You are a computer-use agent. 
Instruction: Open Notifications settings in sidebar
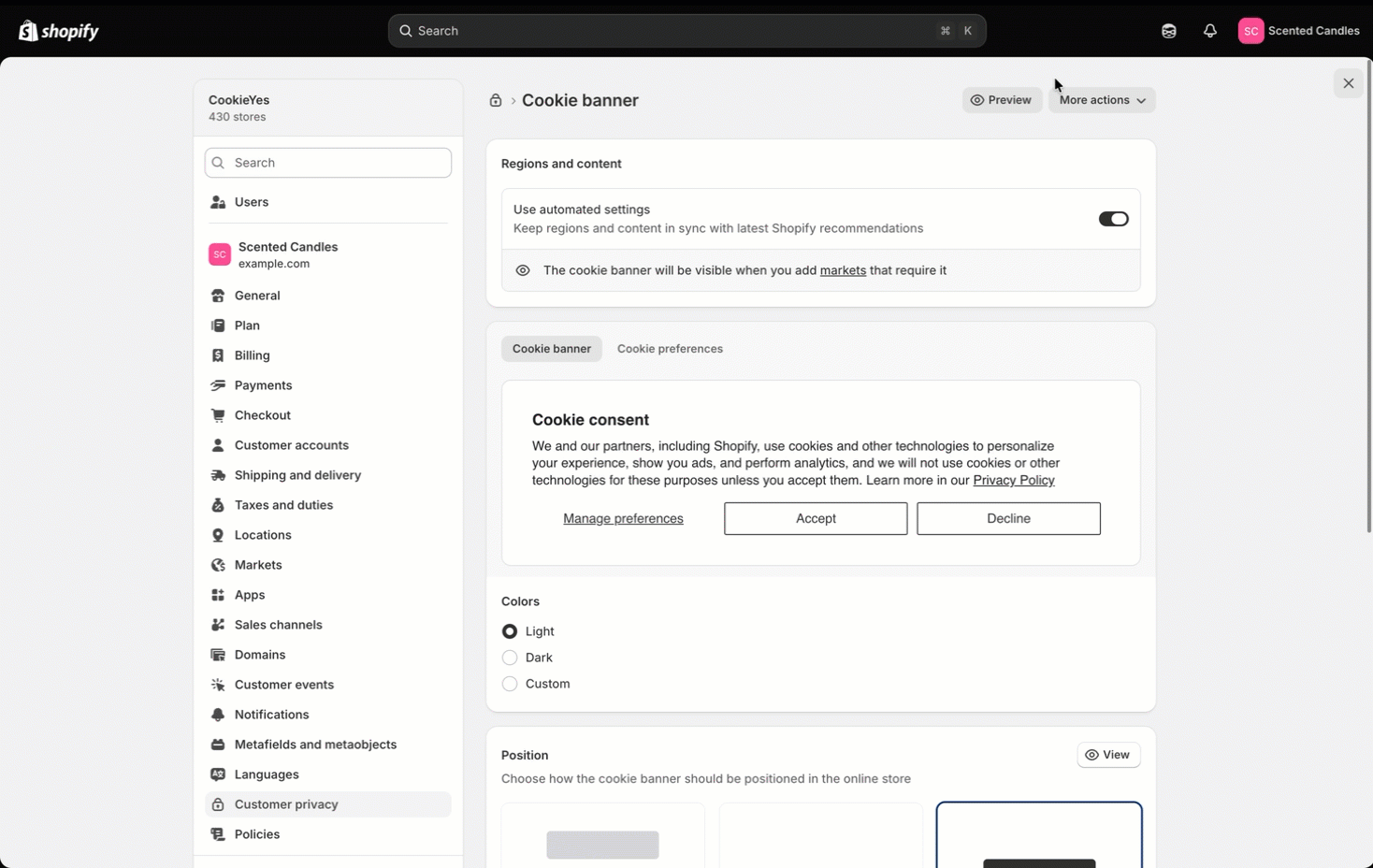tap(327, 715)
